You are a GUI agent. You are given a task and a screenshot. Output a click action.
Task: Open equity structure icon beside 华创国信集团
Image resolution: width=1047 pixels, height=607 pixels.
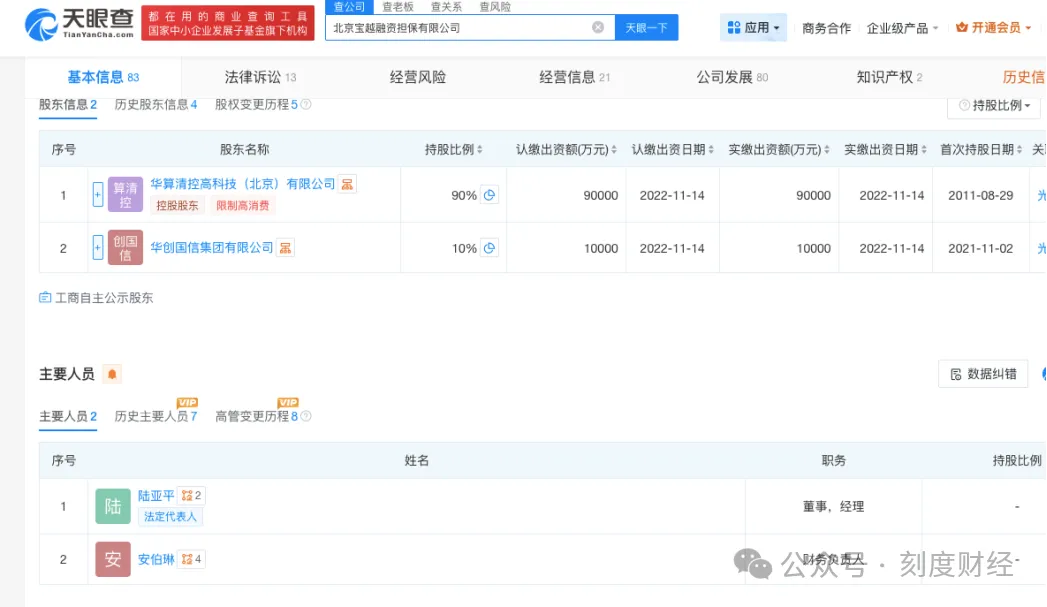point(285,248)
